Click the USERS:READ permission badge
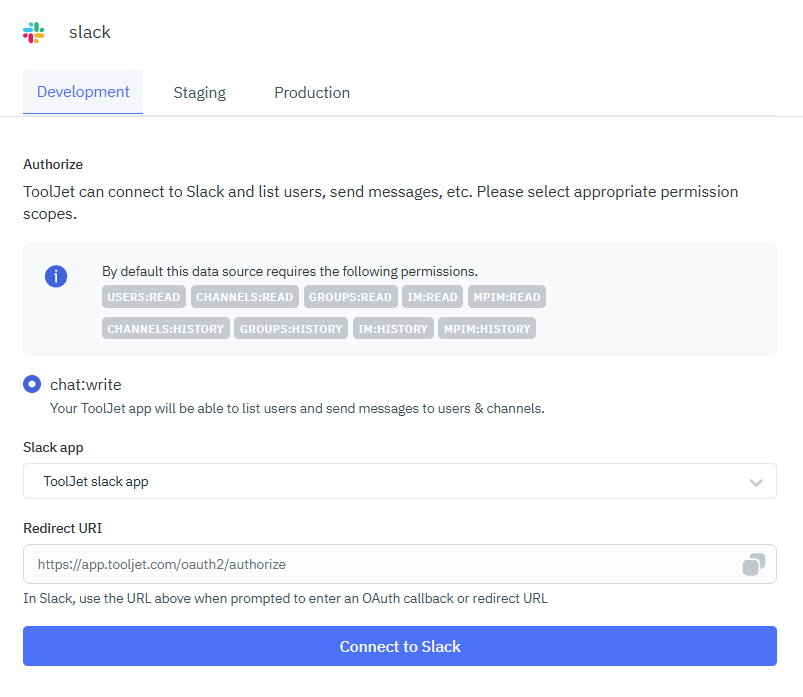 click(143, 296)
